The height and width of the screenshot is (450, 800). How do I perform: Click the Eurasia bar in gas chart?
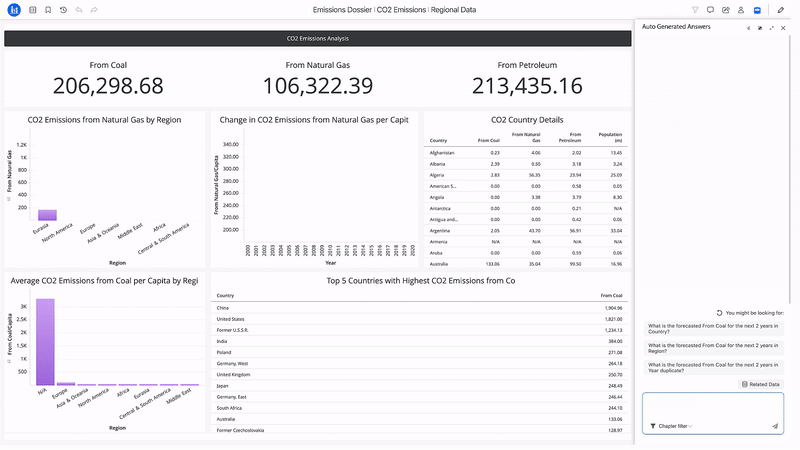click(47, 214)
